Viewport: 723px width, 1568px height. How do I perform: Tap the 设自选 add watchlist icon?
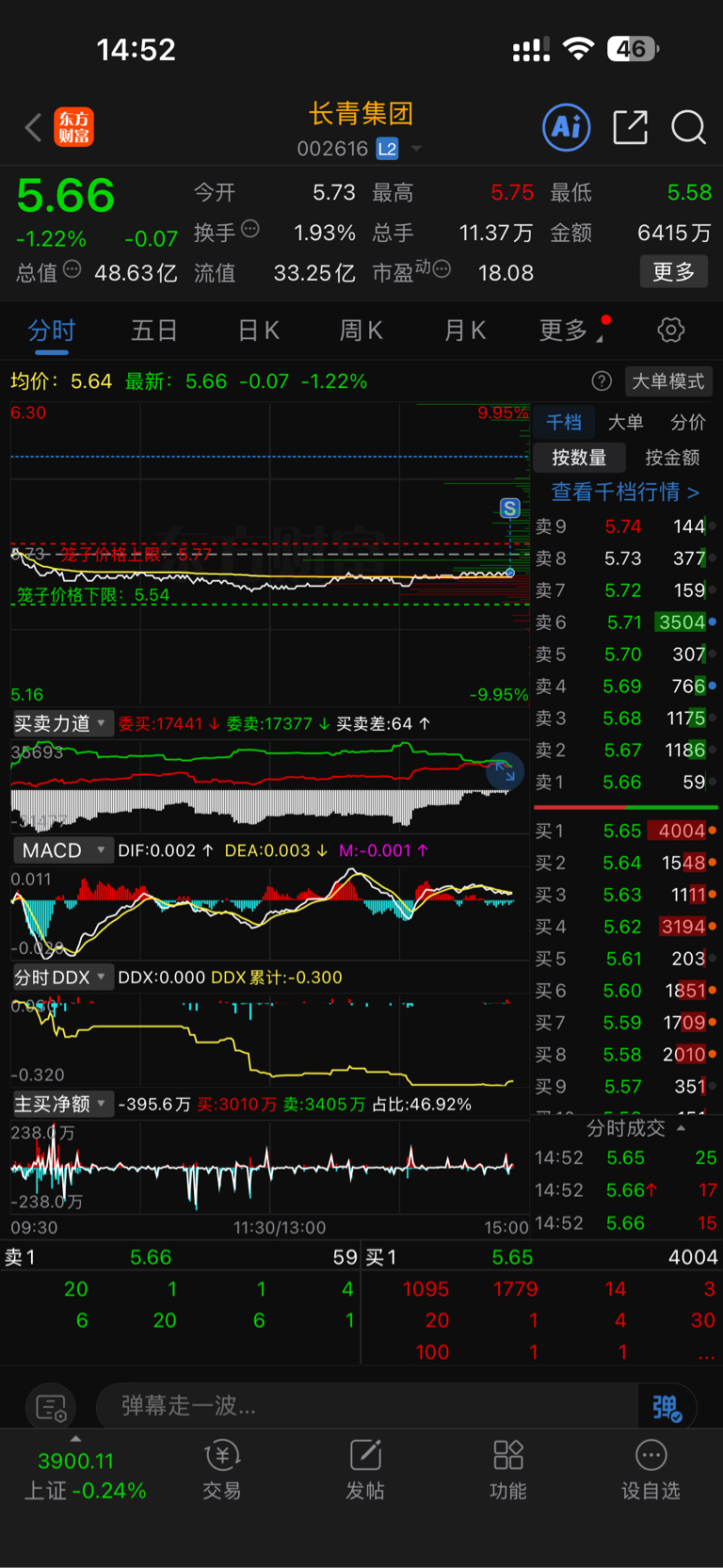651,1469
